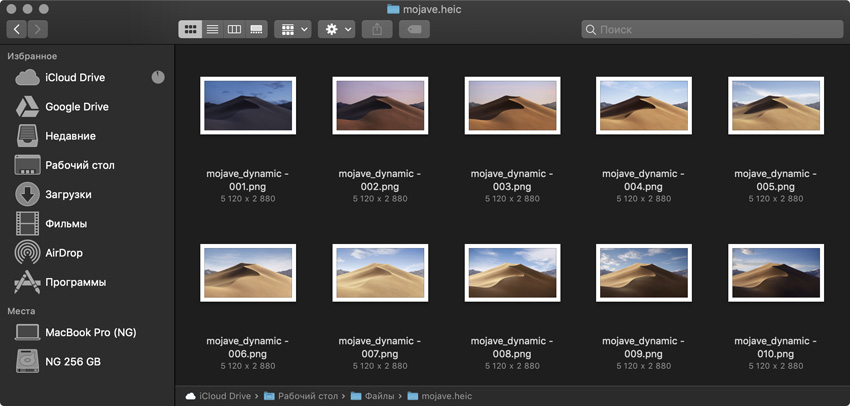
Task: Switch to icon grid view
Action: [190, 30]
